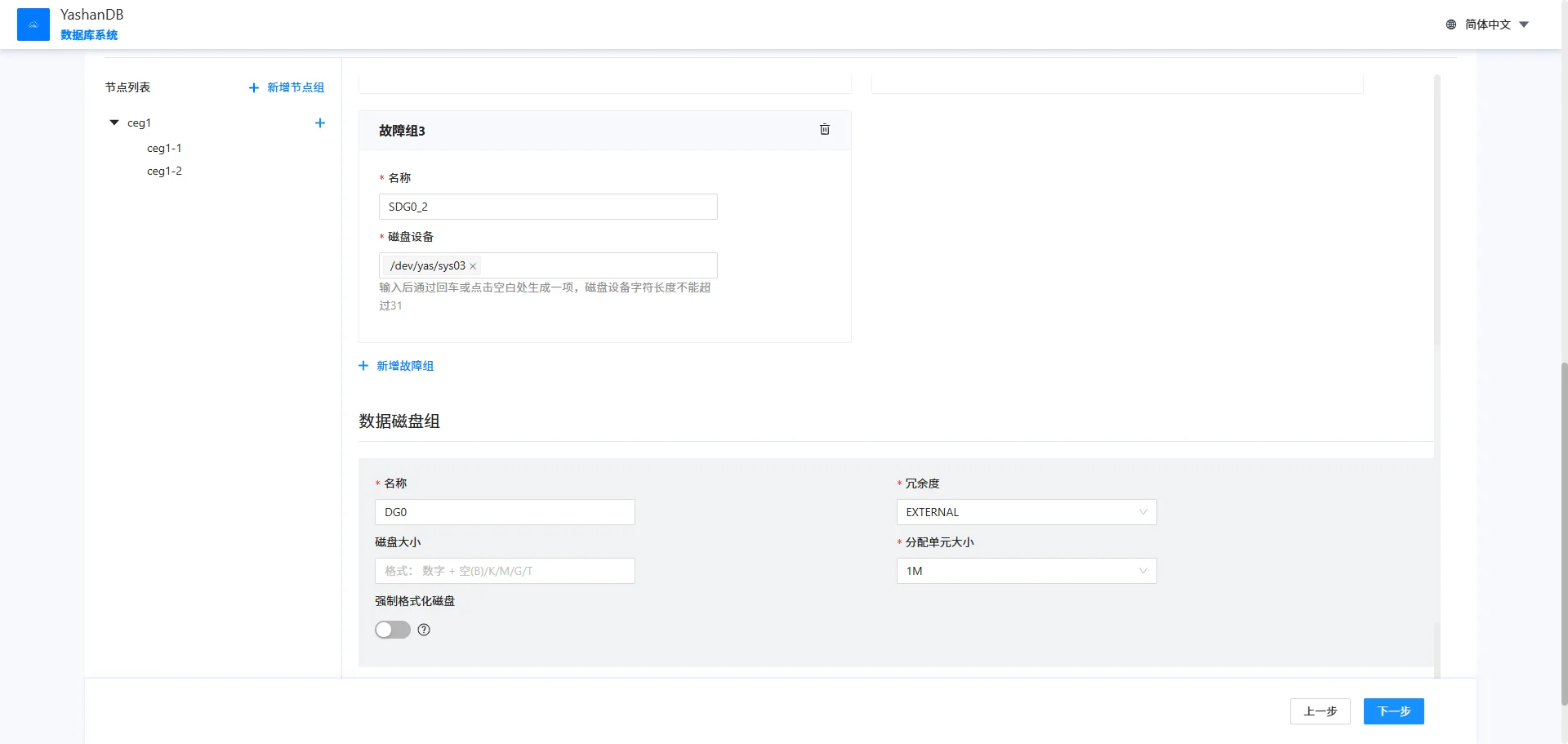Click the 上一步 button
This screenshot has width=1568, height=744.
pyautogui.click(x=1320, y=711)
